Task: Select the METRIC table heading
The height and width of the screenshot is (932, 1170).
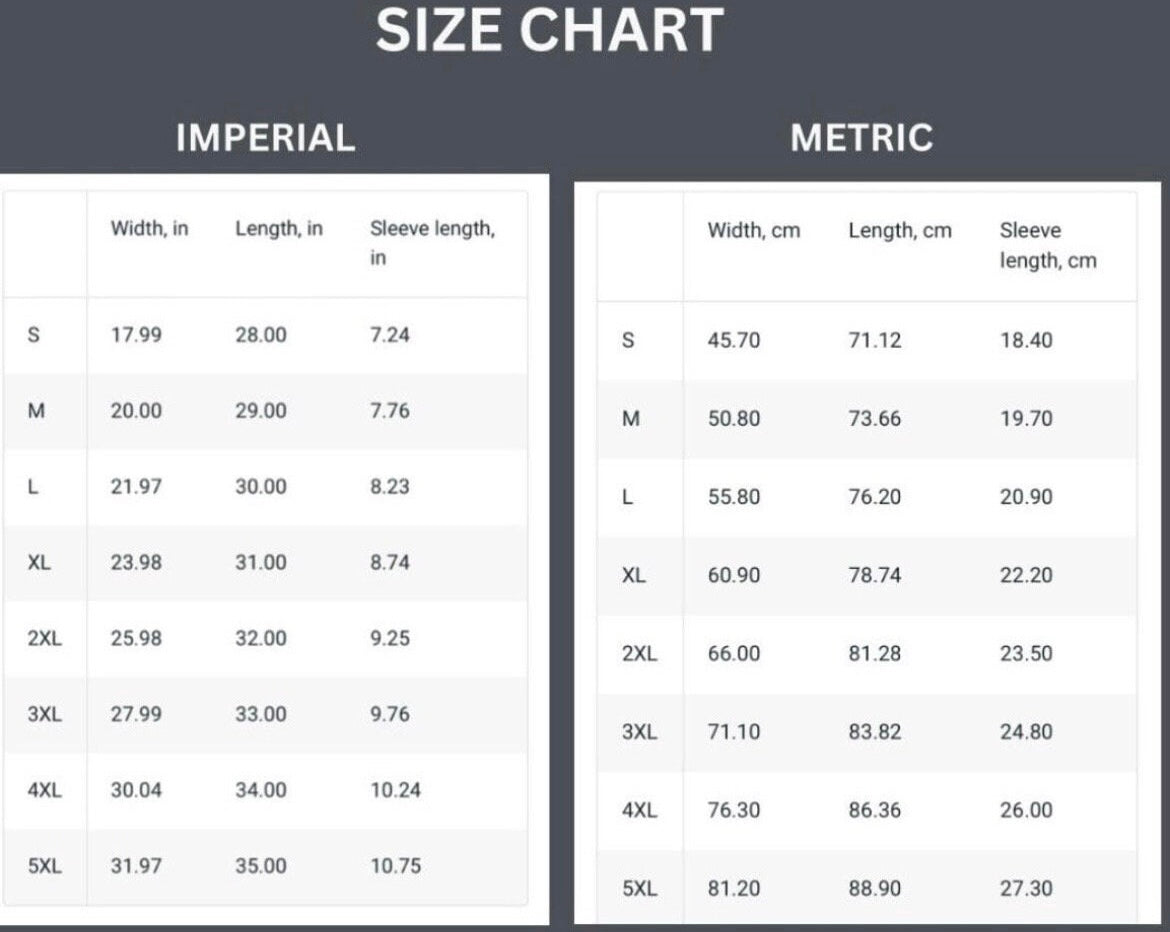Action: click(x=861, y=137)
